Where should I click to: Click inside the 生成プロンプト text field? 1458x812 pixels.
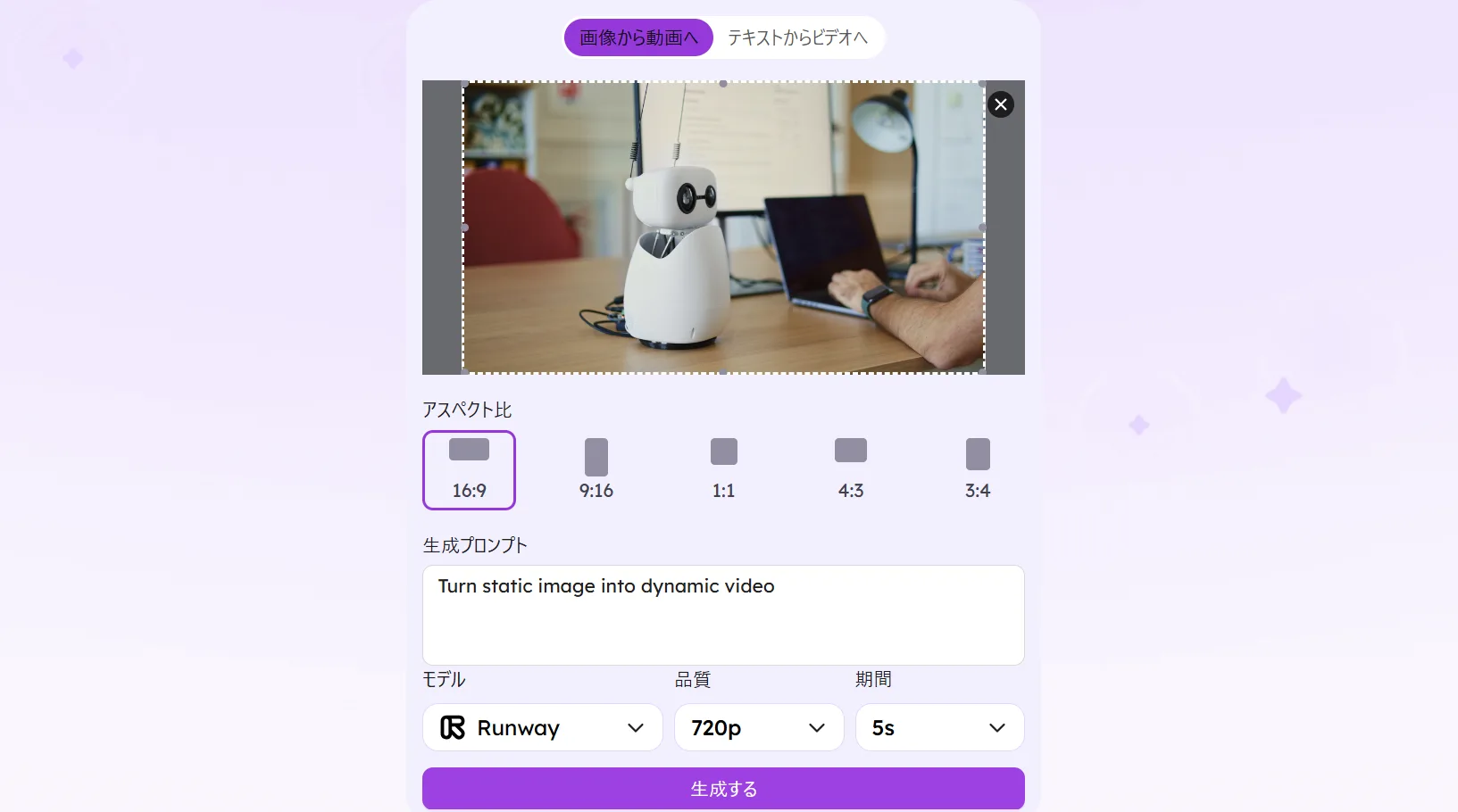click(723, 615)
